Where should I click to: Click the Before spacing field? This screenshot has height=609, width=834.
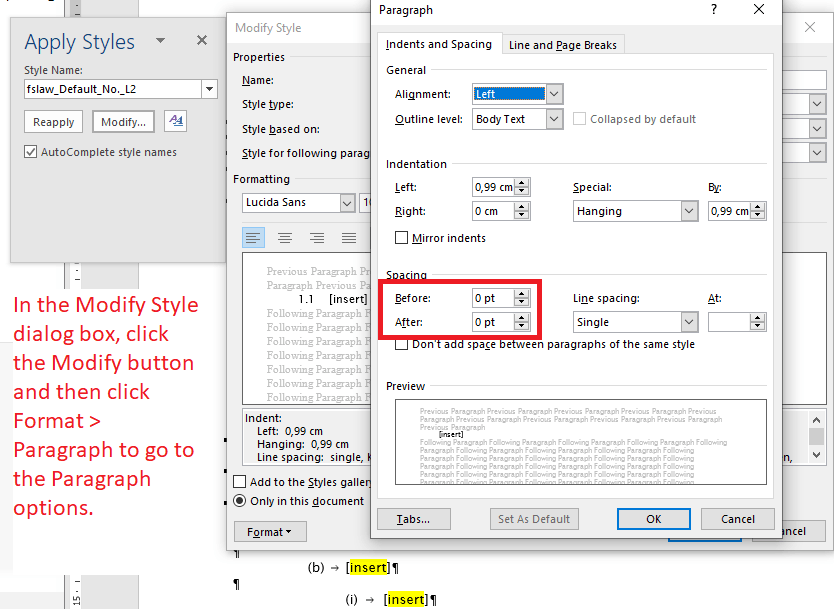tap(493, 298)
